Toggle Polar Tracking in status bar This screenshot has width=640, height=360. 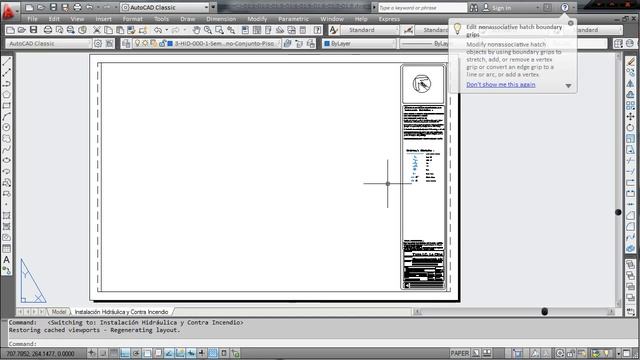136,353
